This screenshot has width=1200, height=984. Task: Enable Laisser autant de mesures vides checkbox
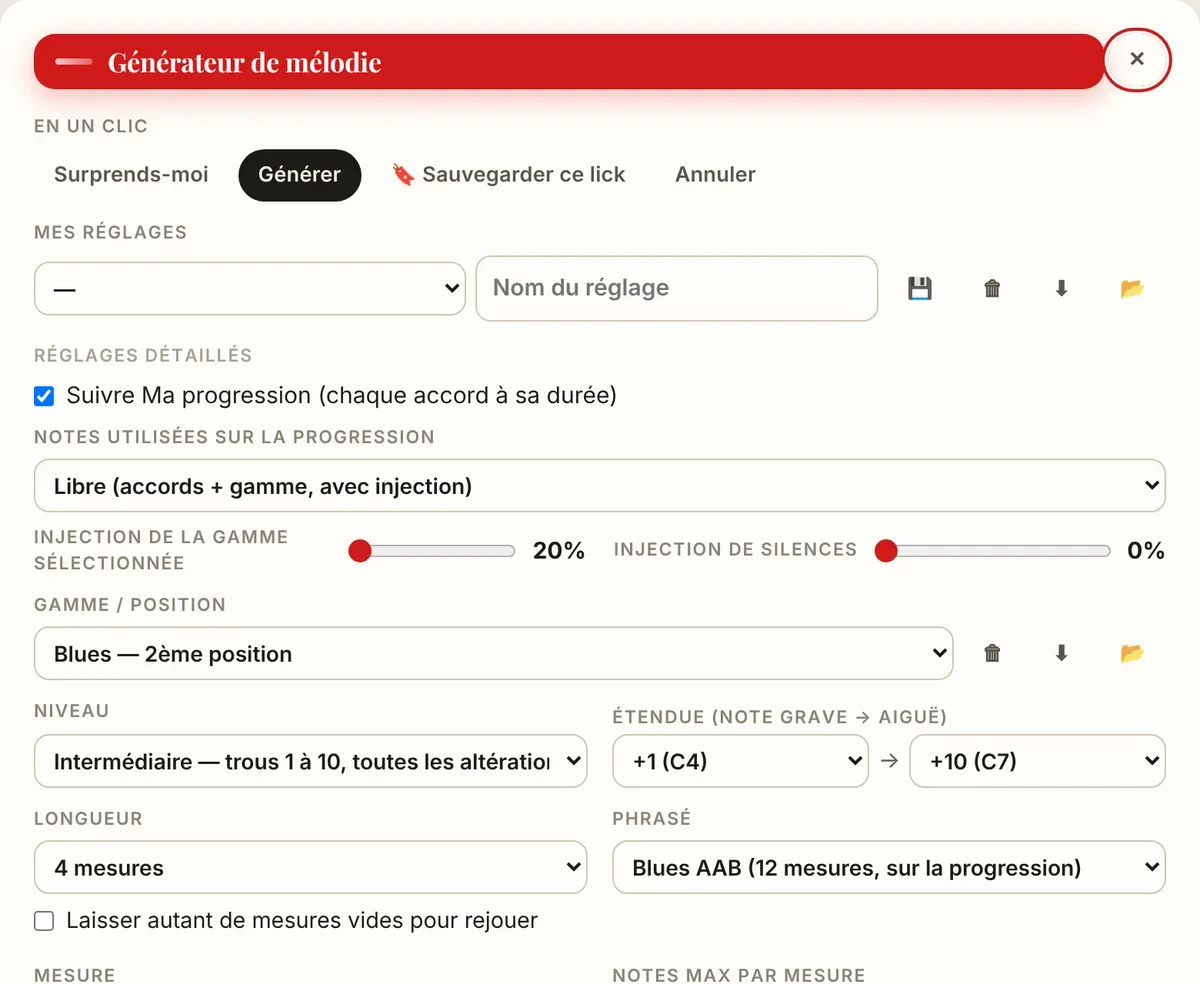point(44,921)
